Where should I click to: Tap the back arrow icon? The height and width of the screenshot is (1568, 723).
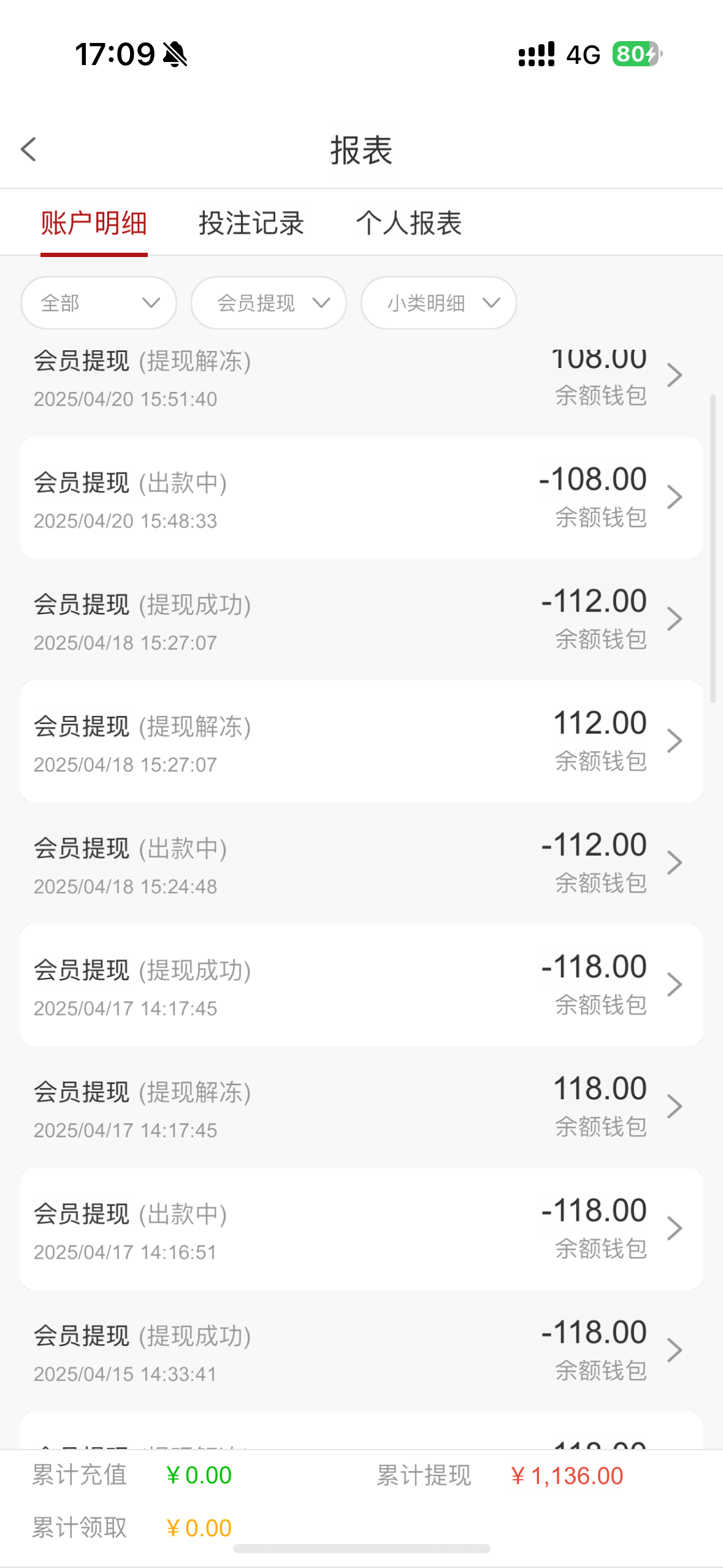pos(29,149)
